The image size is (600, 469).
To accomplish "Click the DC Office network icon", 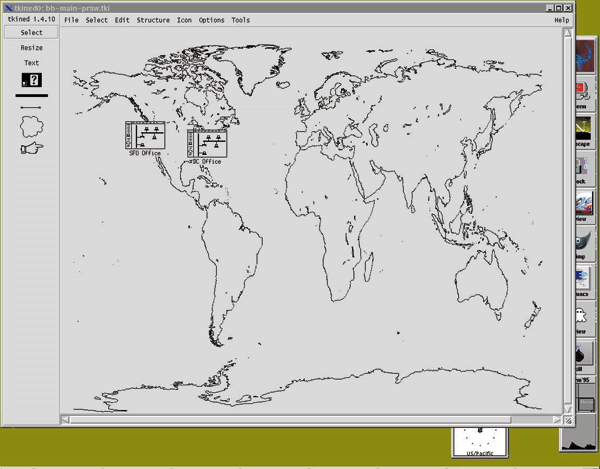I will point(207,141).
